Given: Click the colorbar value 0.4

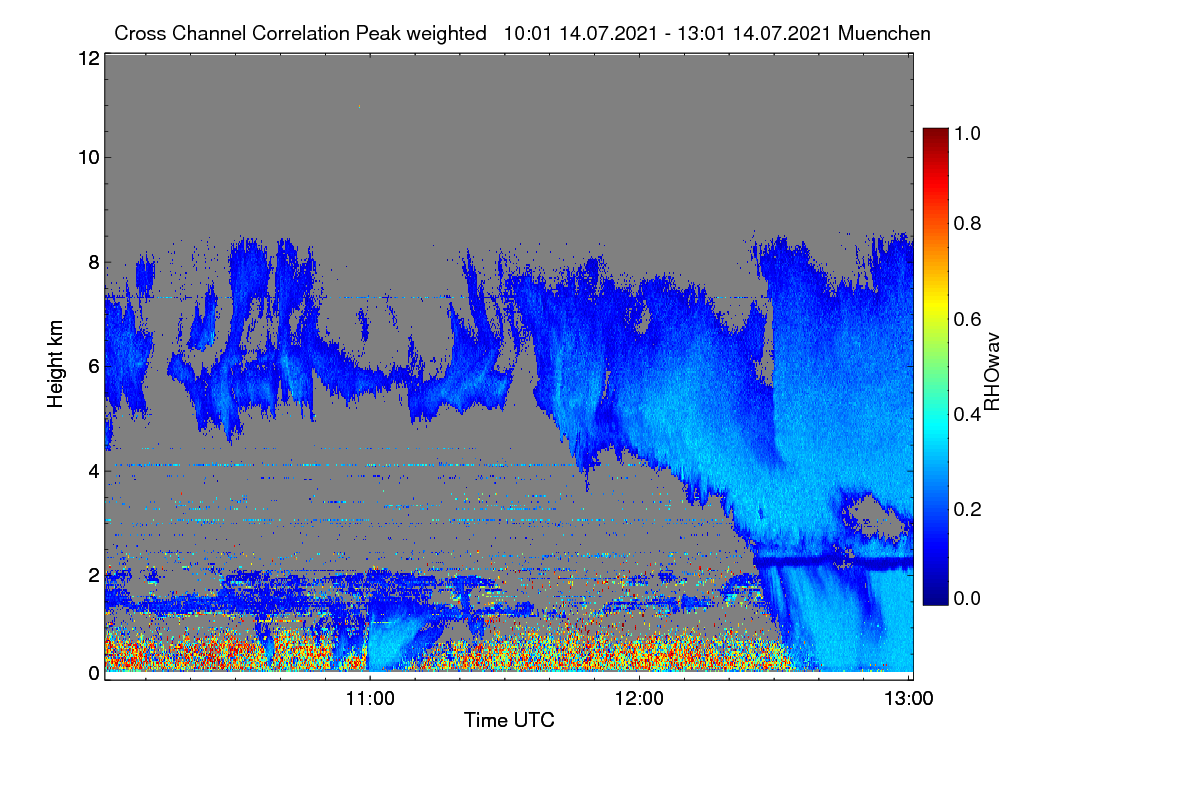Looking at the screenshot, I should click(969, 414).
